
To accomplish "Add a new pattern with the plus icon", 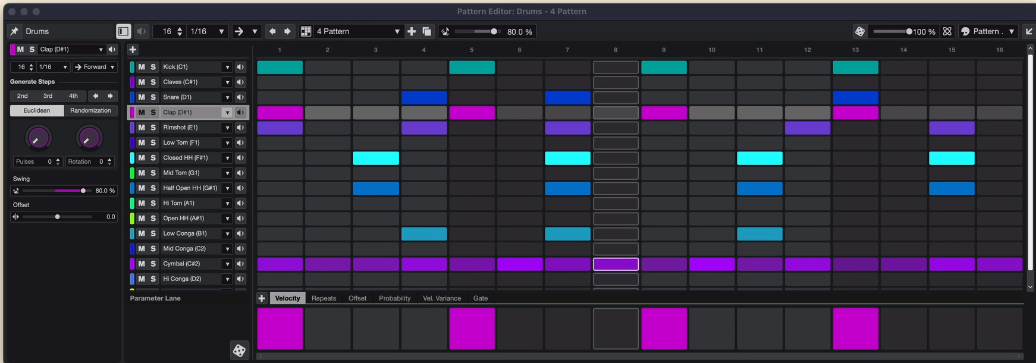I will (412, 31).
